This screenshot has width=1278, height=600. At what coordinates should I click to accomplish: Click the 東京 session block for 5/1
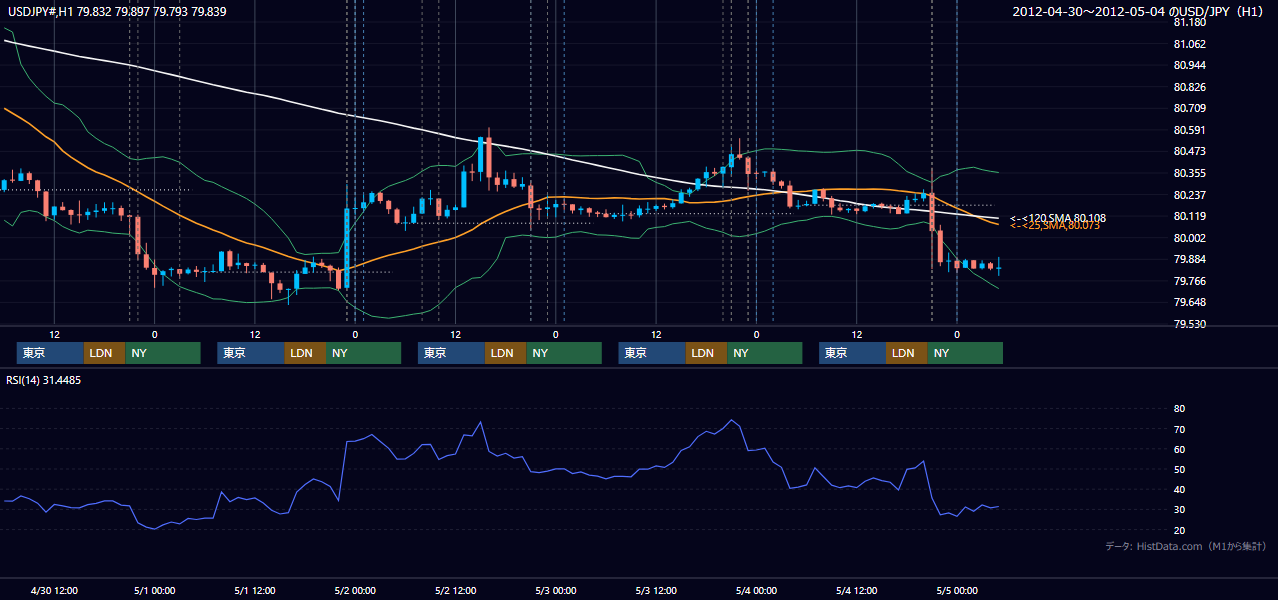(x=251, y=353)
